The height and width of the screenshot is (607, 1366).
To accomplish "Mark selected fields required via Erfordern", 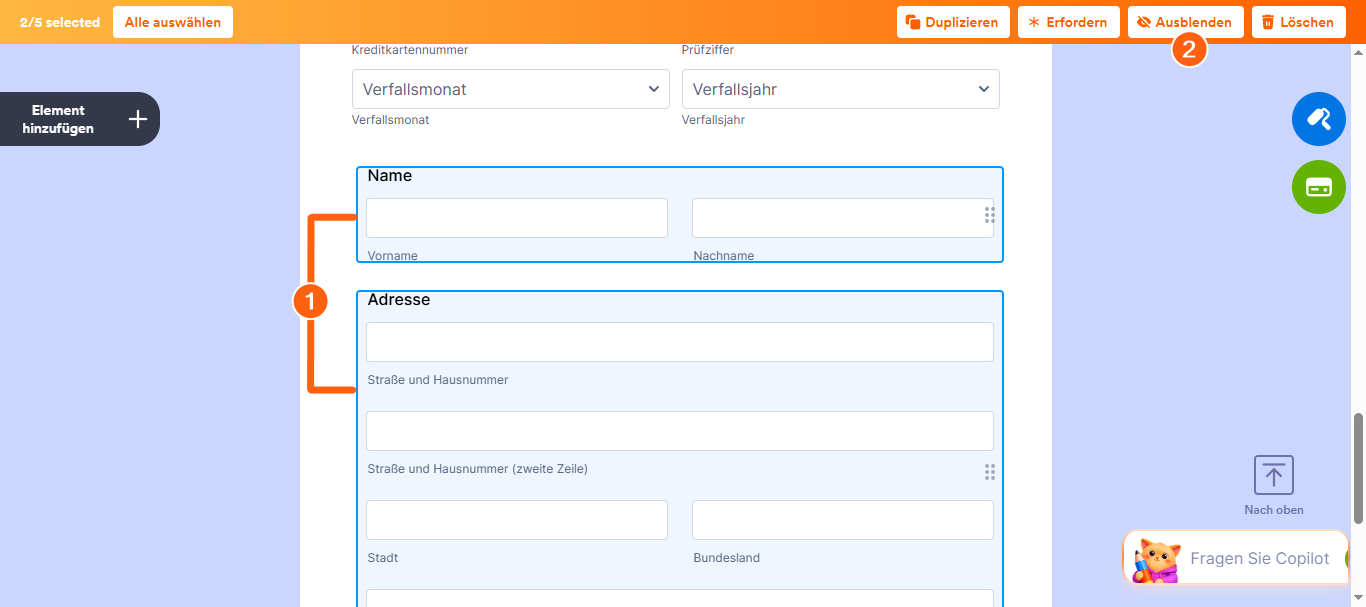I will point(1069,22).
